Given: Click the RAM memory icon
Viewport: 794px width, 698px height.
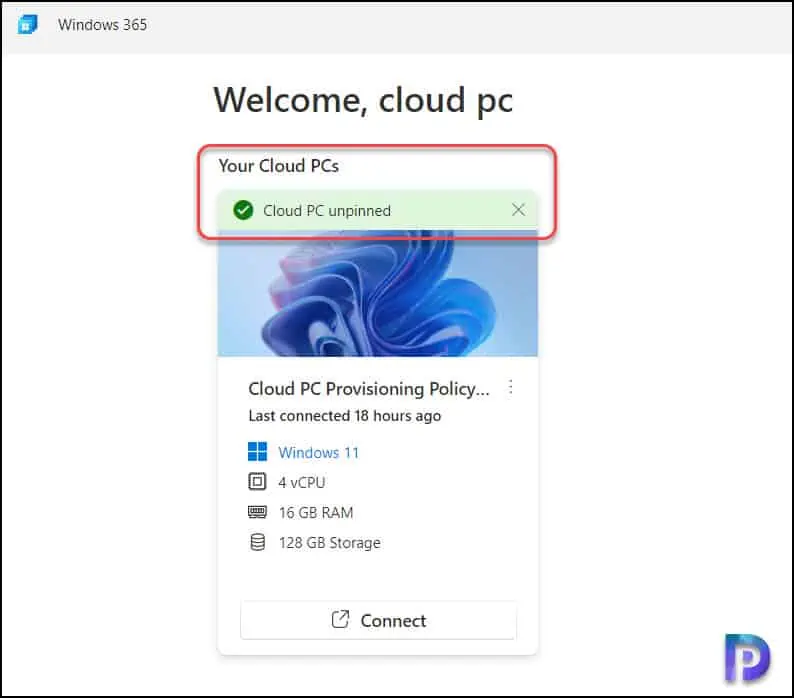Looking at the screenshot, I should (257, 512).
